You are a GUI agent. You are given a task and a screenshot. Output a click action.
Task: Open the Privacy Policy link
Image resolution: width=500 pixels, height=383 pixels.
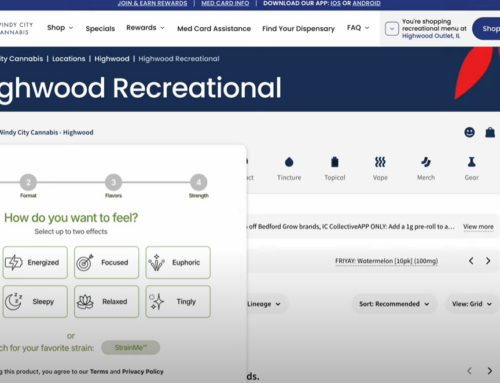(x=143, y=371)
